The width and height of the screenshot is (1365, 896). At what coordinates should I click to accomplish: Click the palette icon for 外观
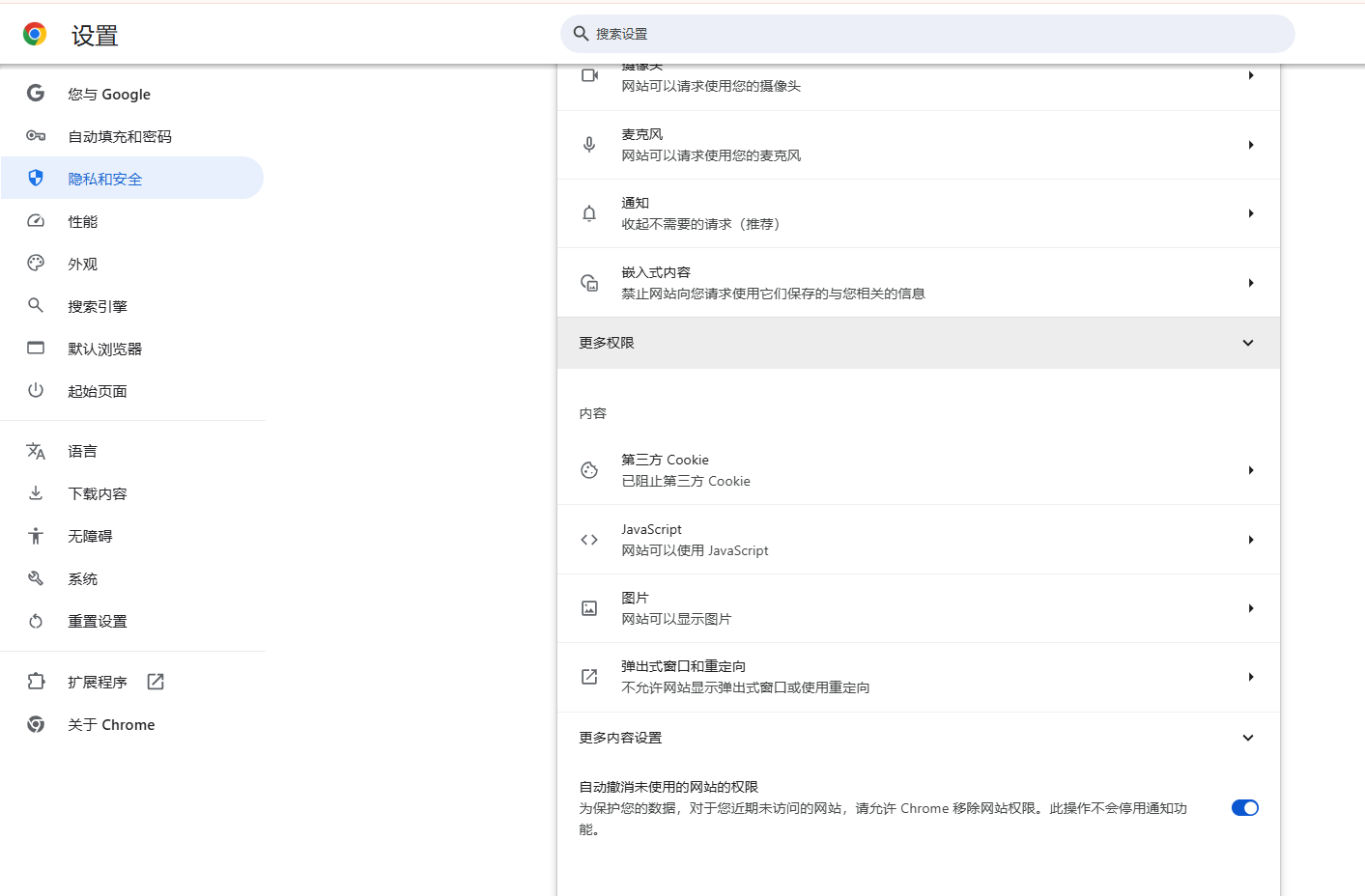tap(36, 263)
